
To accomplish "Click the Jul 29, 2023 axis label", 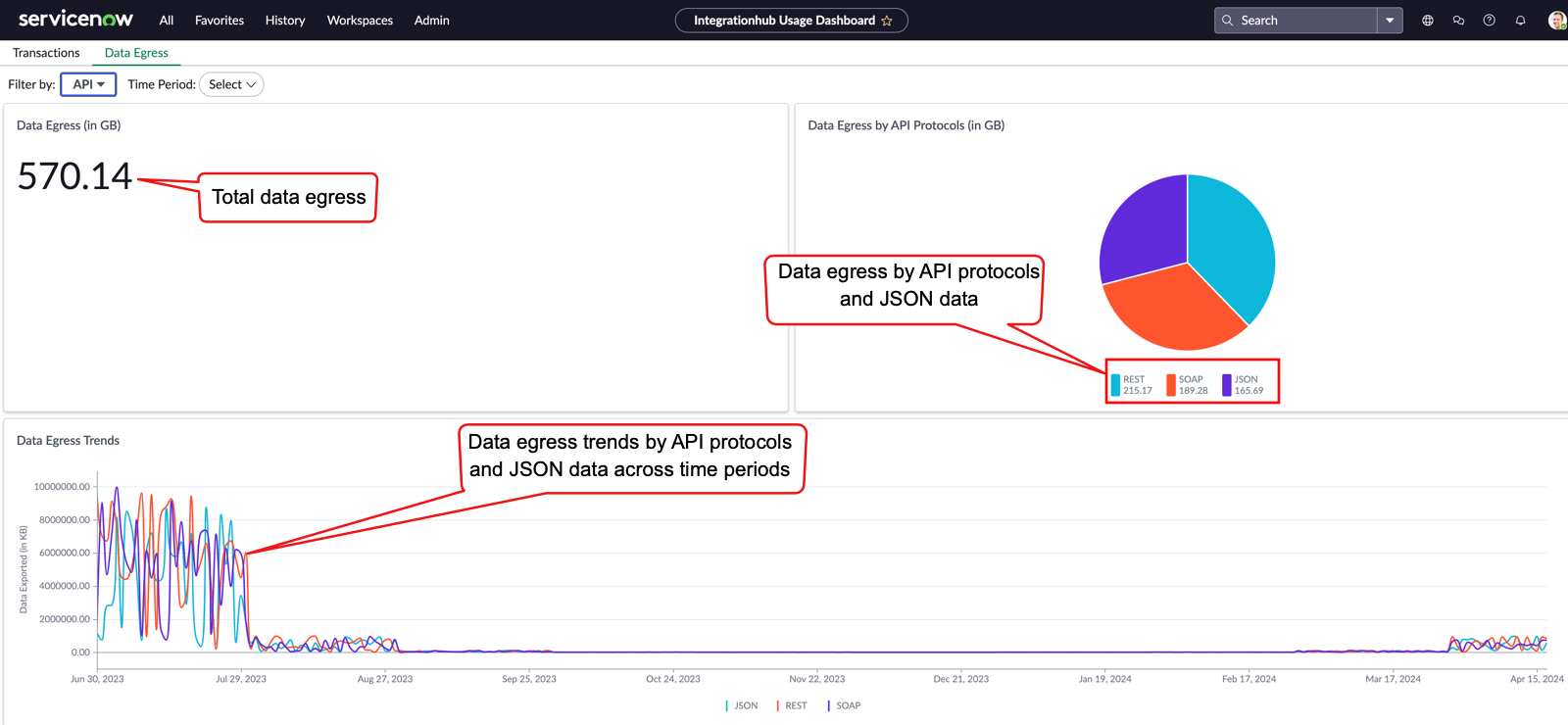I will click(241, 679).
